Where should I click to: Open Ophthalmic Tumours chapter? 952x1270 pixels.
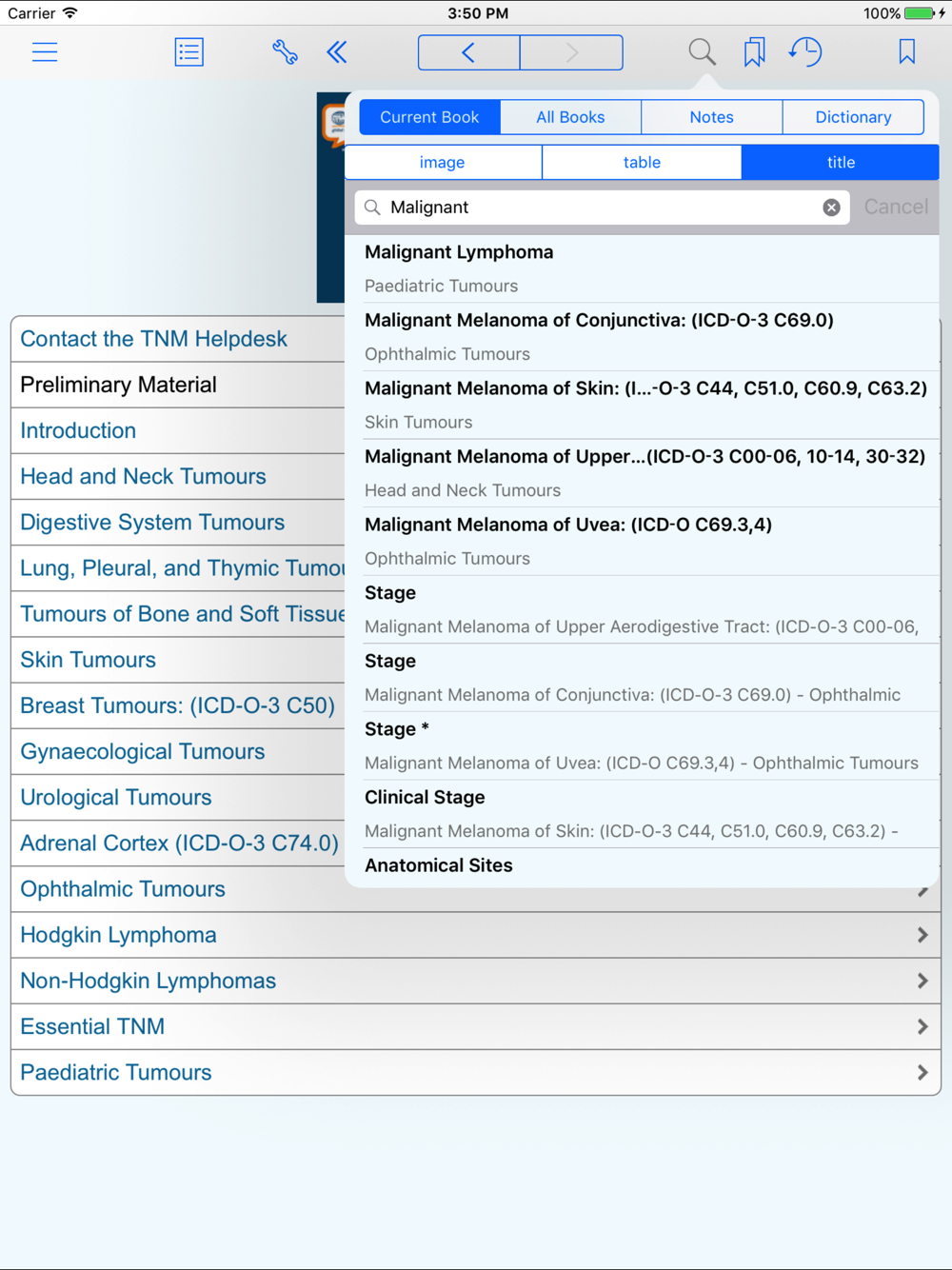[178, 889]
